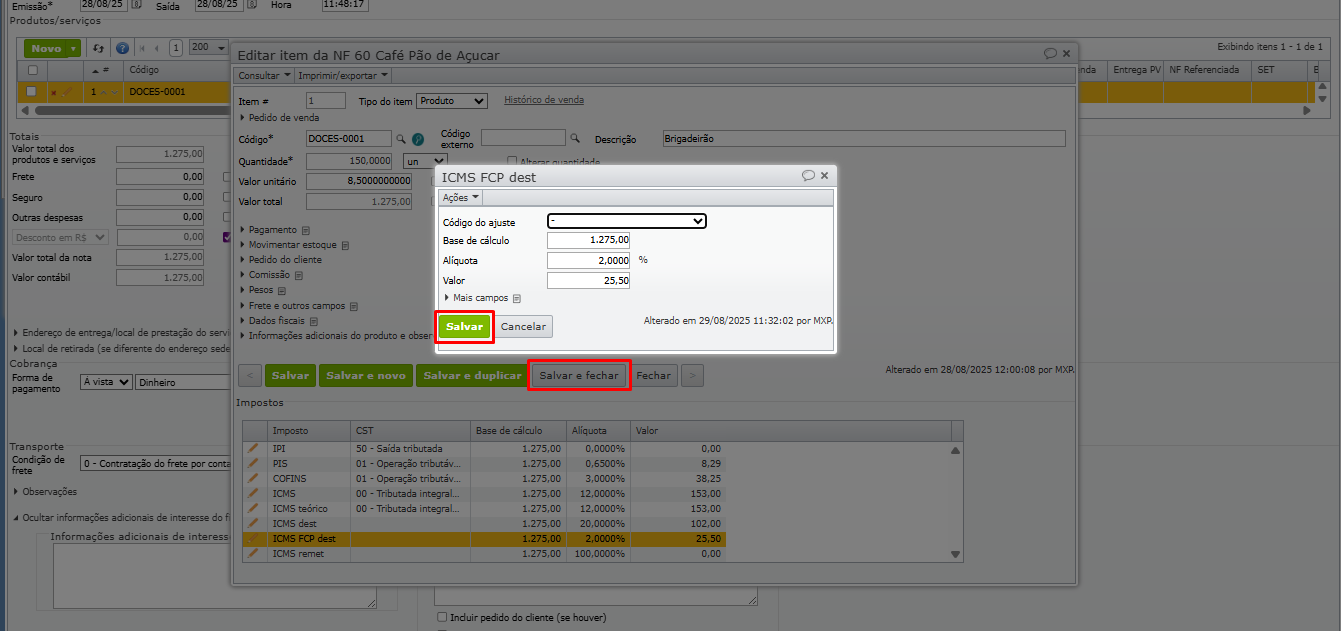Open the Tipo do item Produto dropdown
Viewport: 1341px width, 631px height.
coord(451,101)
